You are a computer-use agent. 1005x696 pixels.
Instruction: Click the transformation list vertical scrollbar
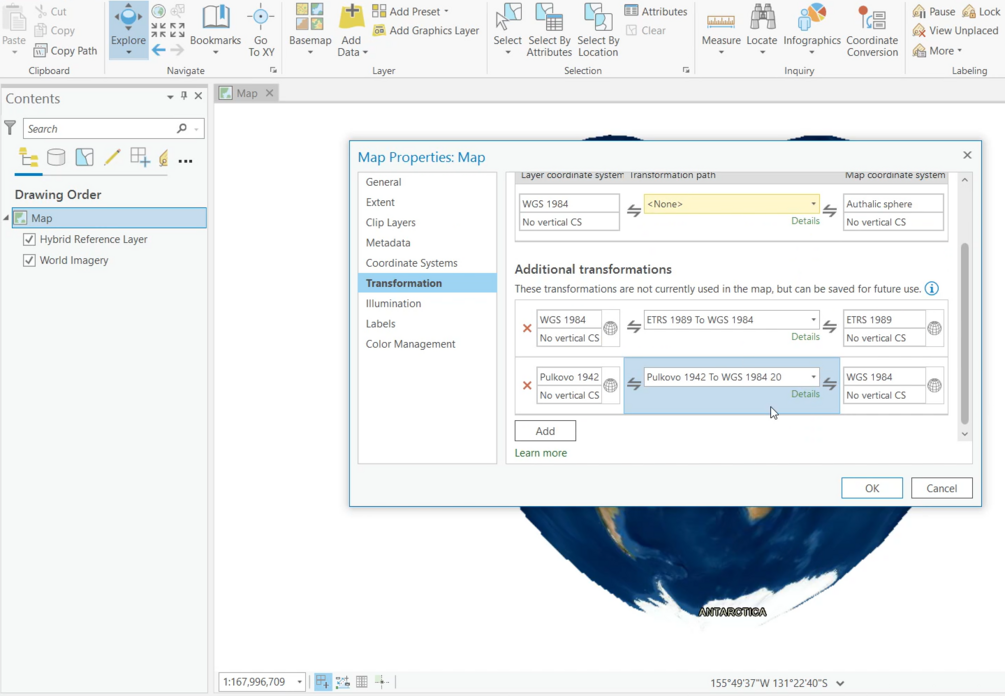pyautogui.click(x=965, y=333)
